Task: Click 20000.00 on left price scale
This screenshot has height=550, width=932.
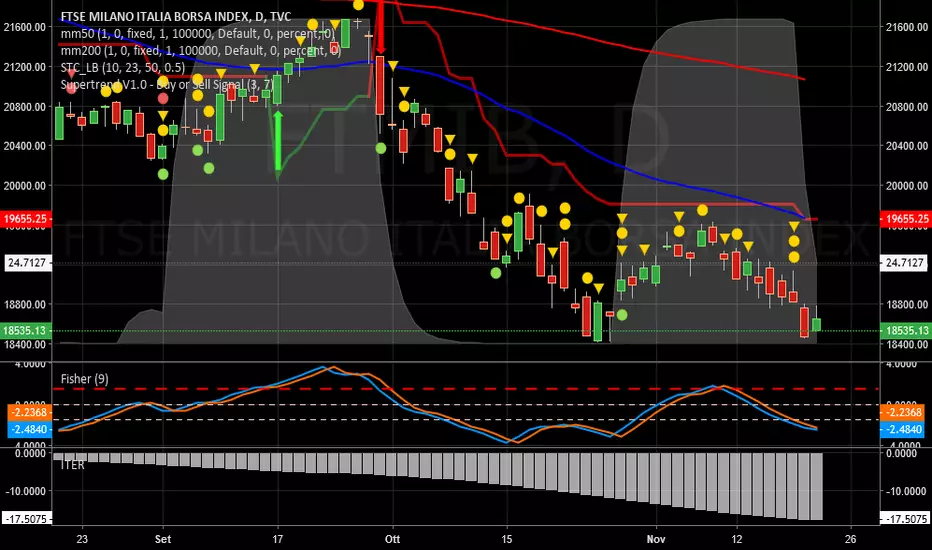Action: coord(24,186)
